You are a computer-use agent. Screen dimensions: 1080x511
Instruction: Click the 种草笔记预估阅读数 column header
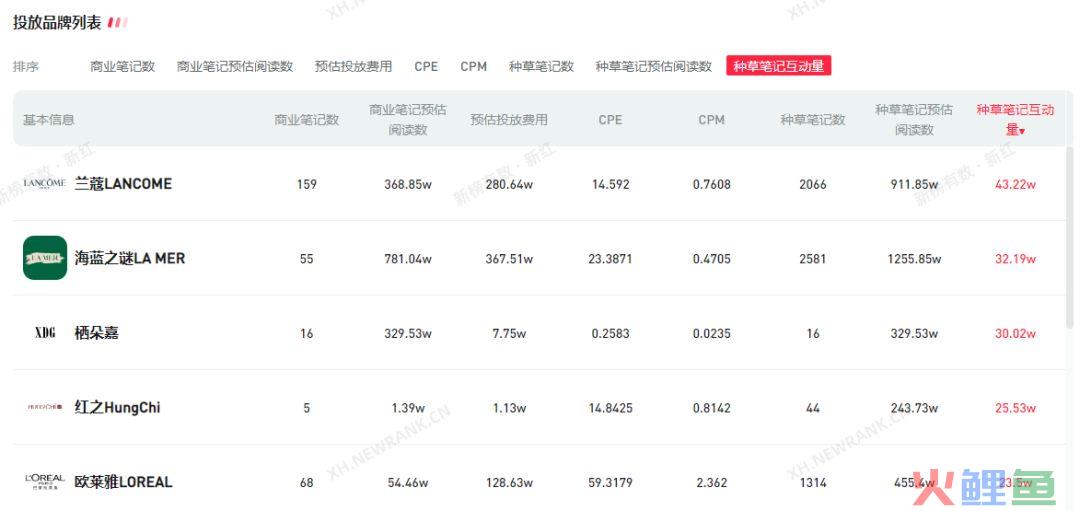click(914, 120)
